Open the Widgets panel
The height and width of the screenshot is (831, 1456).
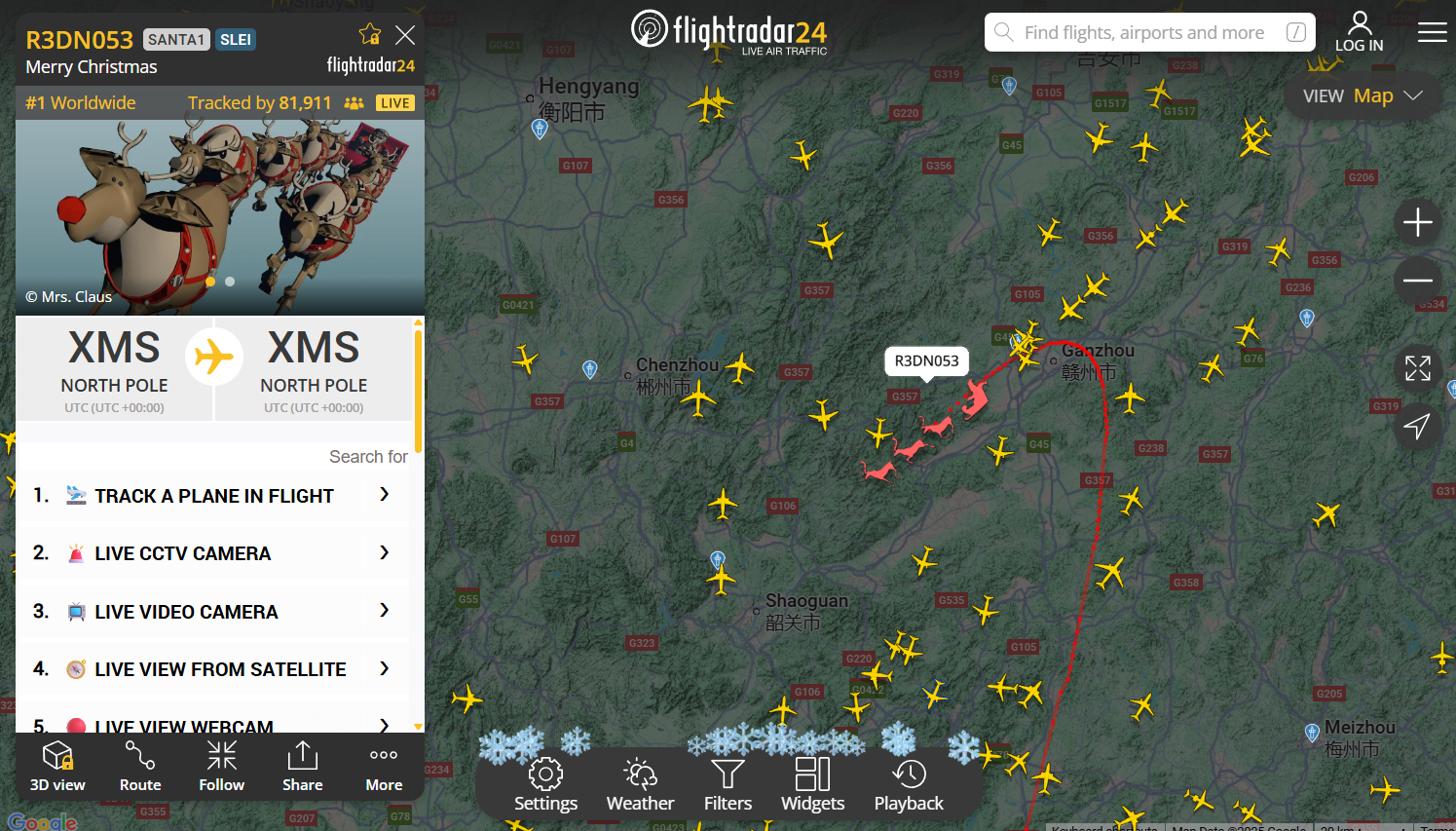(812, 785)
